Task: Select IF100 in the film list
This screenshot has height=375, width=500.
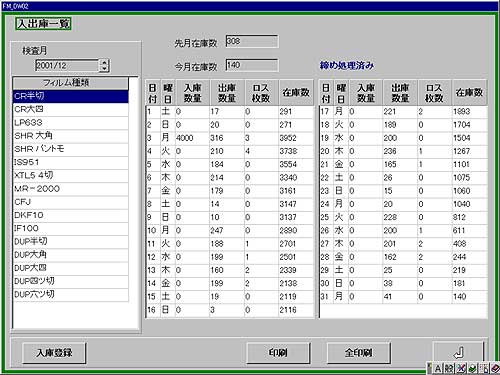Action: tap(70, 228)
